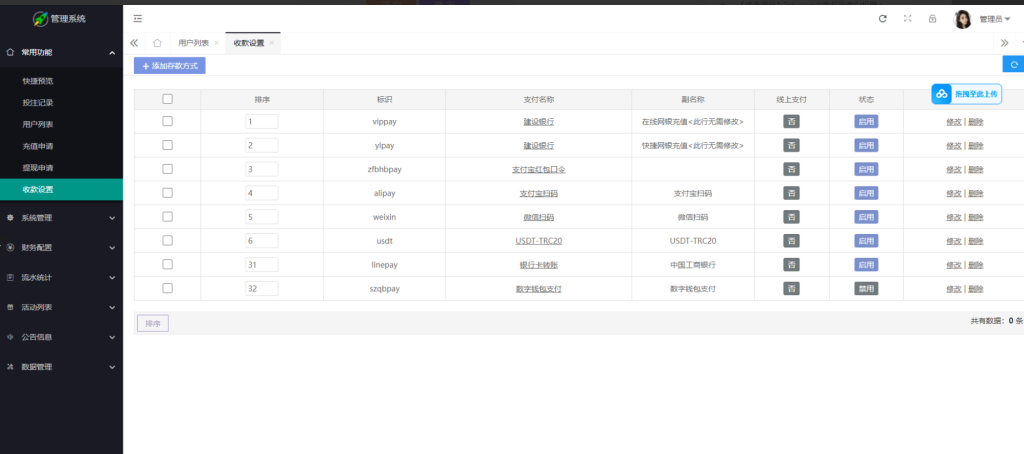The width and height of the screenshot is (1024, 454).
Task: Close the 收款设置 tab
Action: point(272,43)
